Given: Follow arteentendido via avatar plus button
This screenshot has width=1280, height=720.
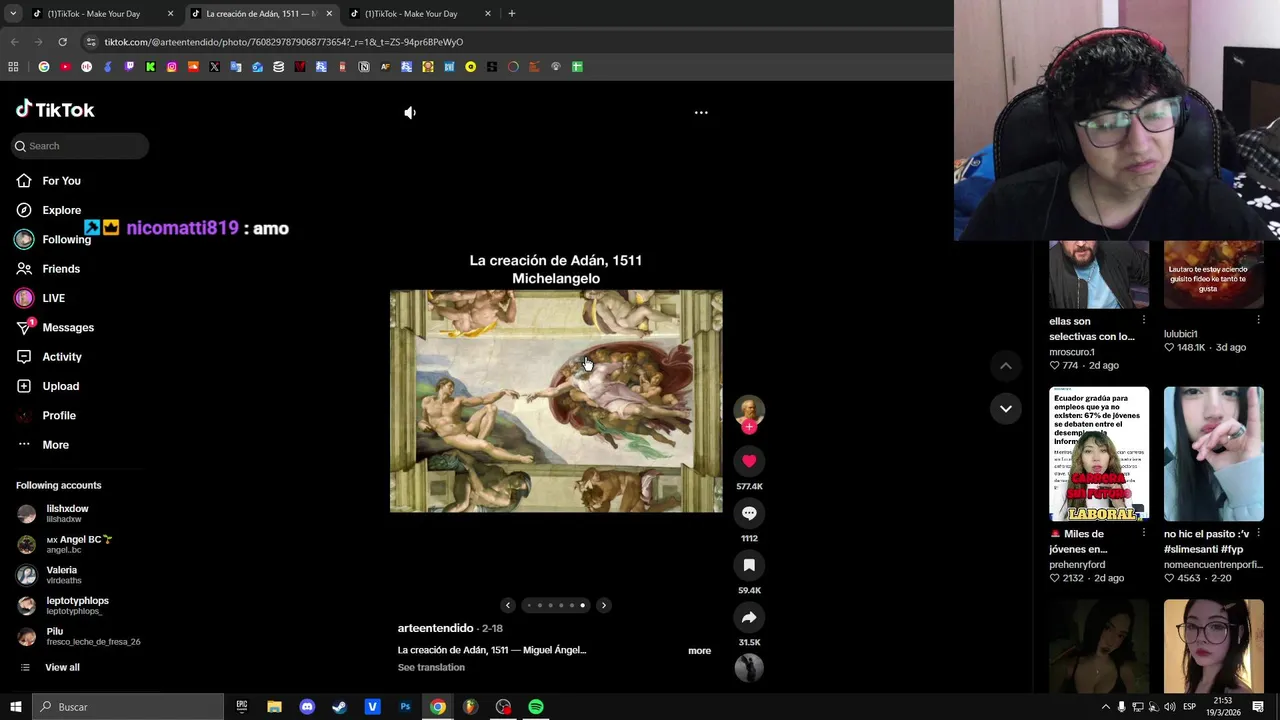Looking at the screenshot, I should pyautogui.click(x=749, y=427).
